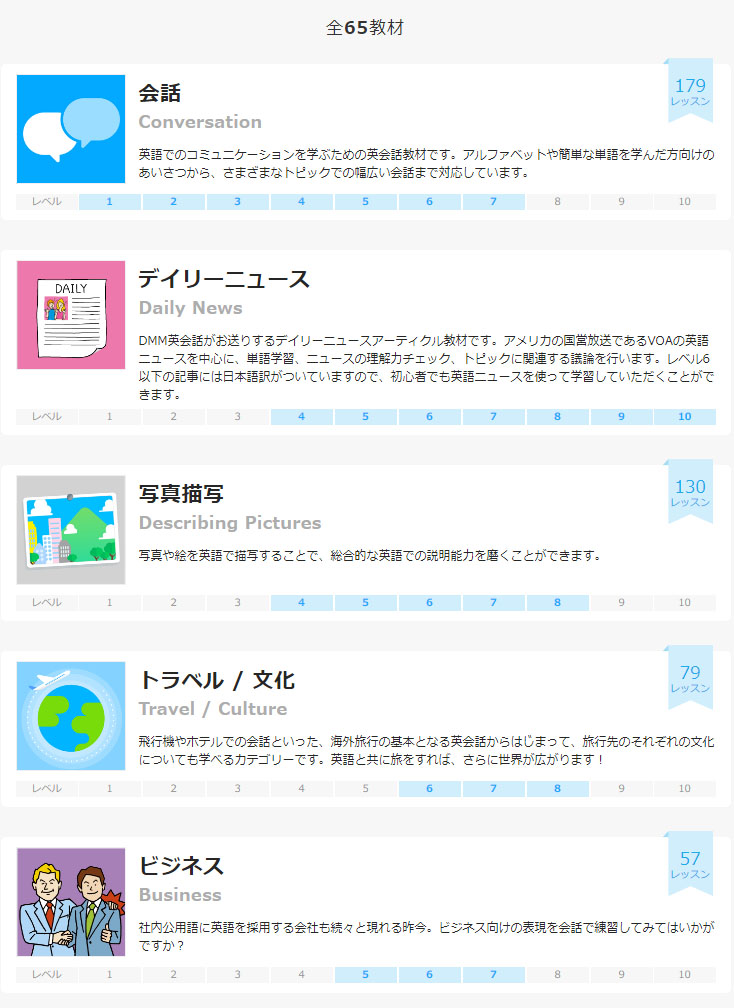Select the Business handshake men icon

click(x=71, y=902)
